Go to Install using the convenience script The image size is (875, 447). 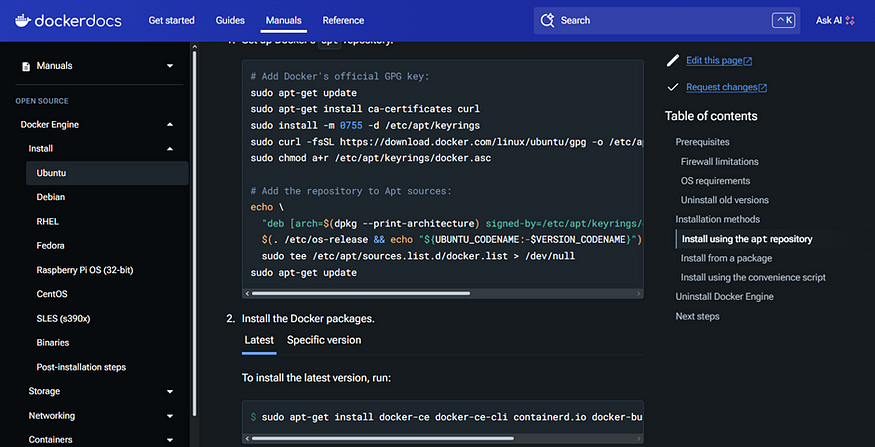pyautogui.click(x=753, y=277)
